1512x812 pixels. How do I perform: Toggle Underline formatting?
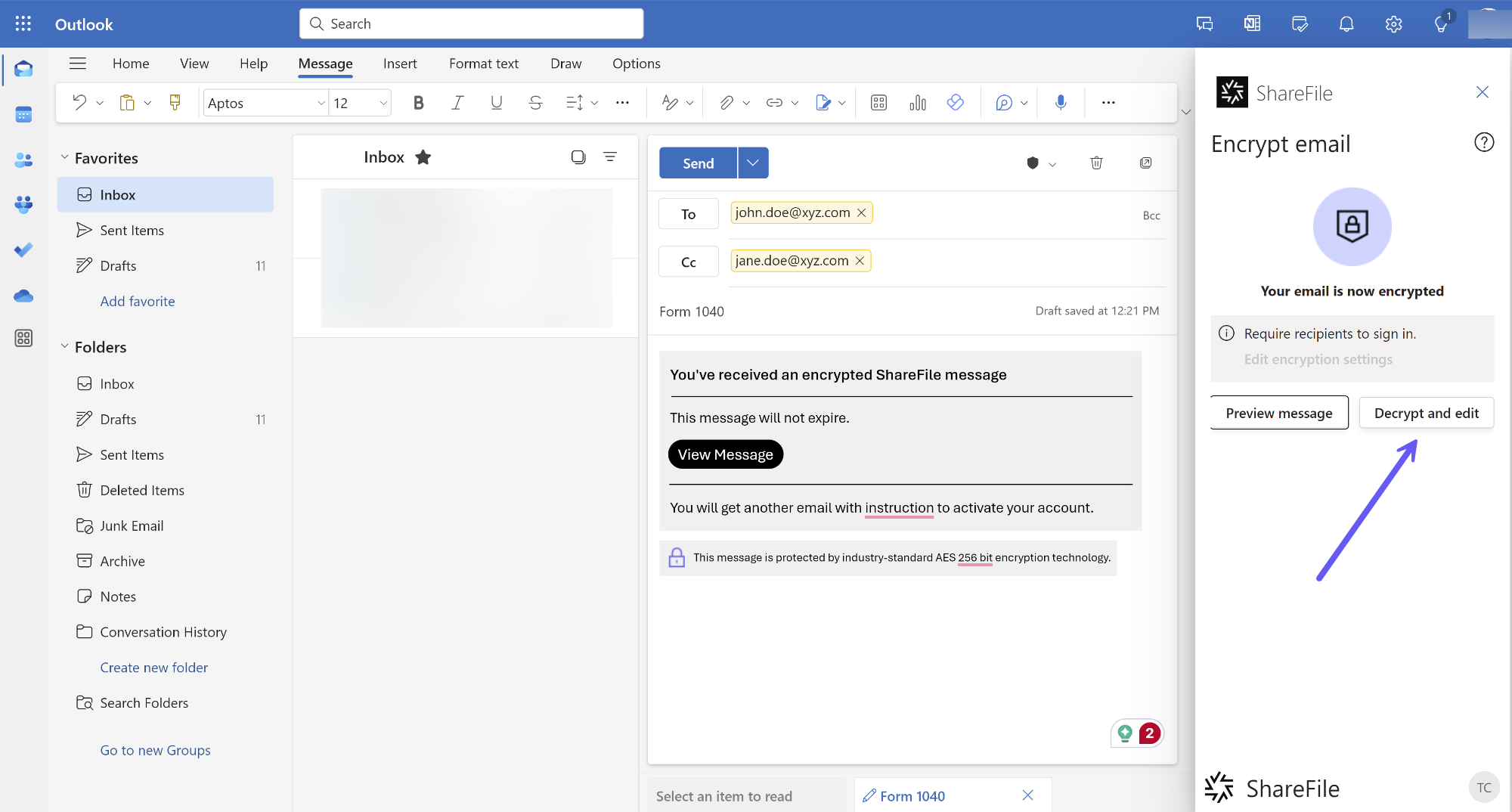tap(497, 103)
